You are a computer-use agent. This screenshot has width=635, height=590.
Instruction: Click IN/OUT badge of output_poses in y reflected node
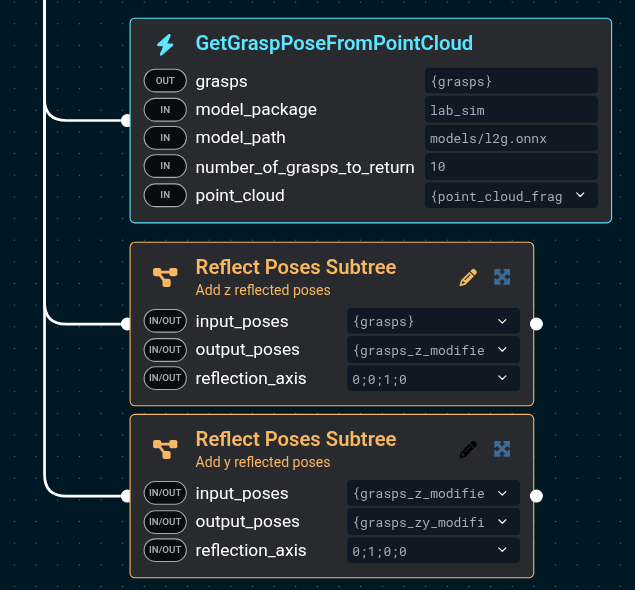[x=165, y=522]
